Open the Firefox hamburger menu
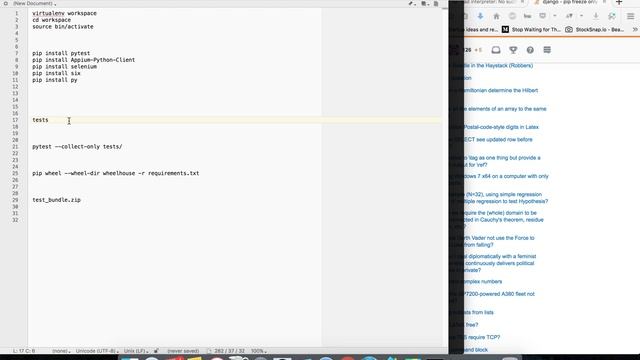 tap(631, 16)
